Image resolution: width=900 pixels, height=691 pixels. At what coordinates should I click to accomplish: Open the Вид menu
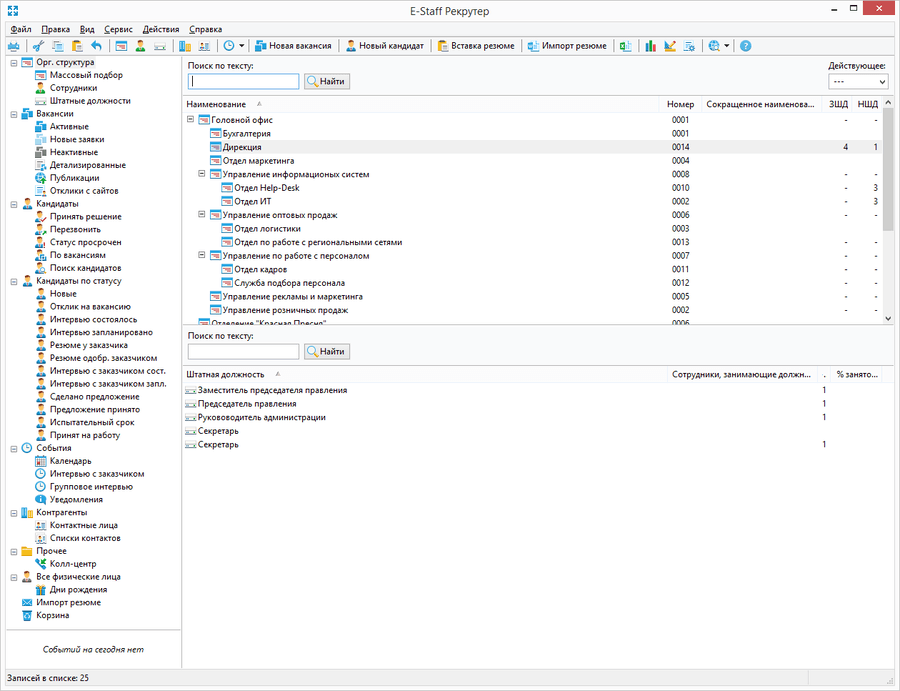coord(87,29)
